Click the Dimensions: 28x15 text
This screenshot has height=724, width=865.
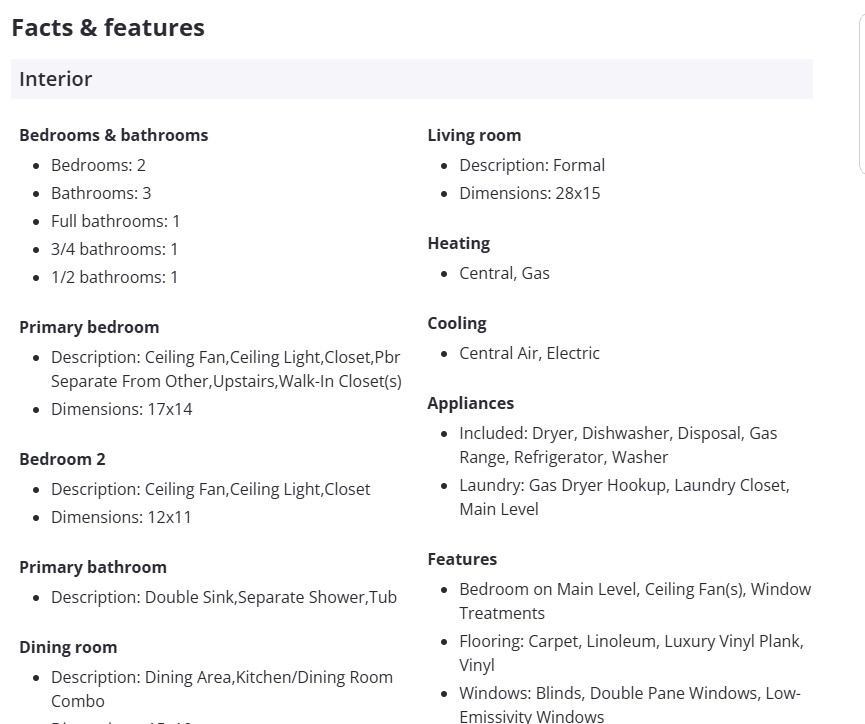click(x=529, y=193)
